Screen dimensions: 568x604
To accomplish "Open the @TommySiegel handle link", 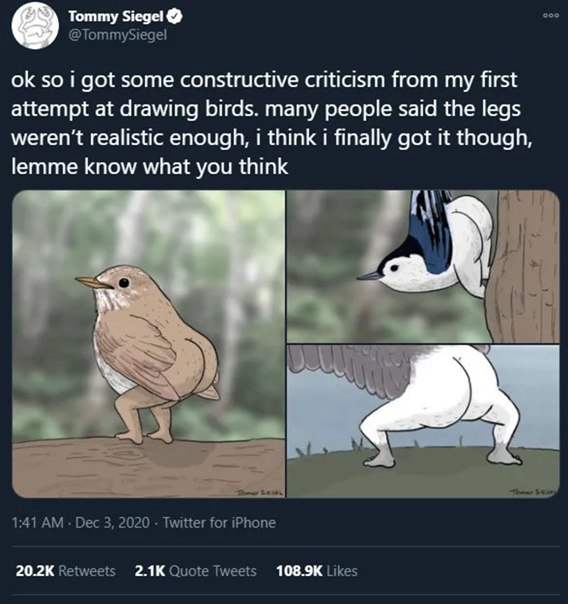I will (117, 35).
